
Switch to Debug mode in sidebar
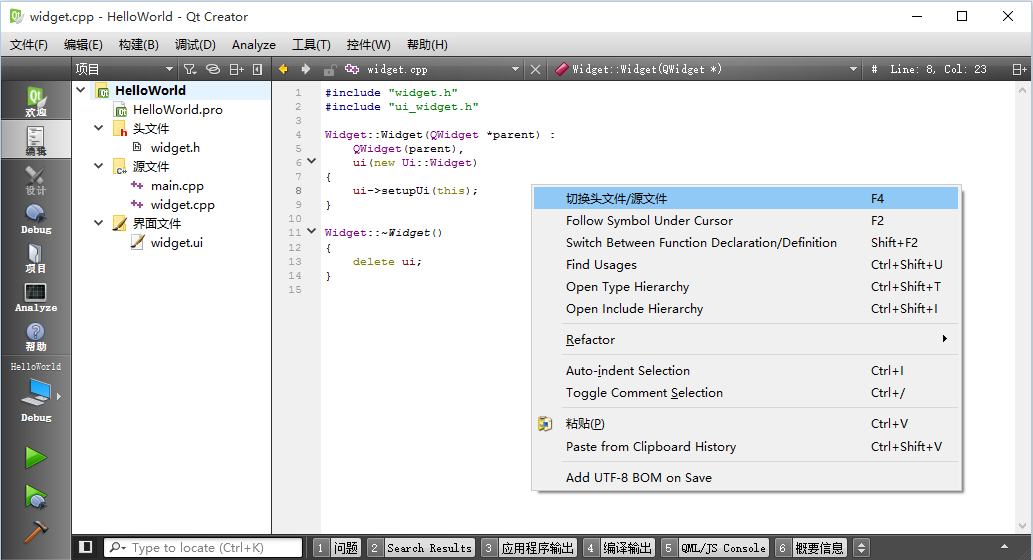(36, 219)
